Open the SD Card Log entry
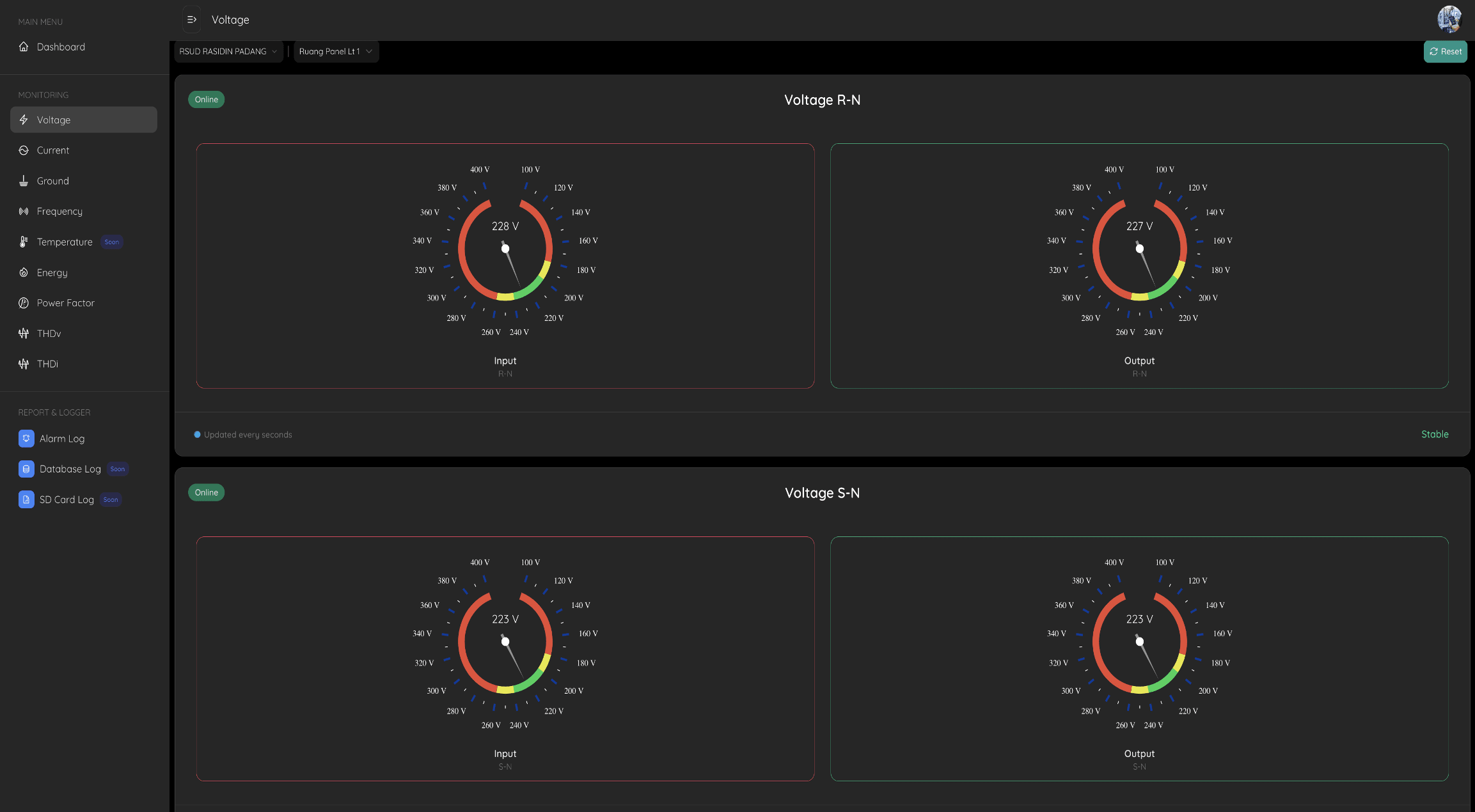 [x=84, y=500]
